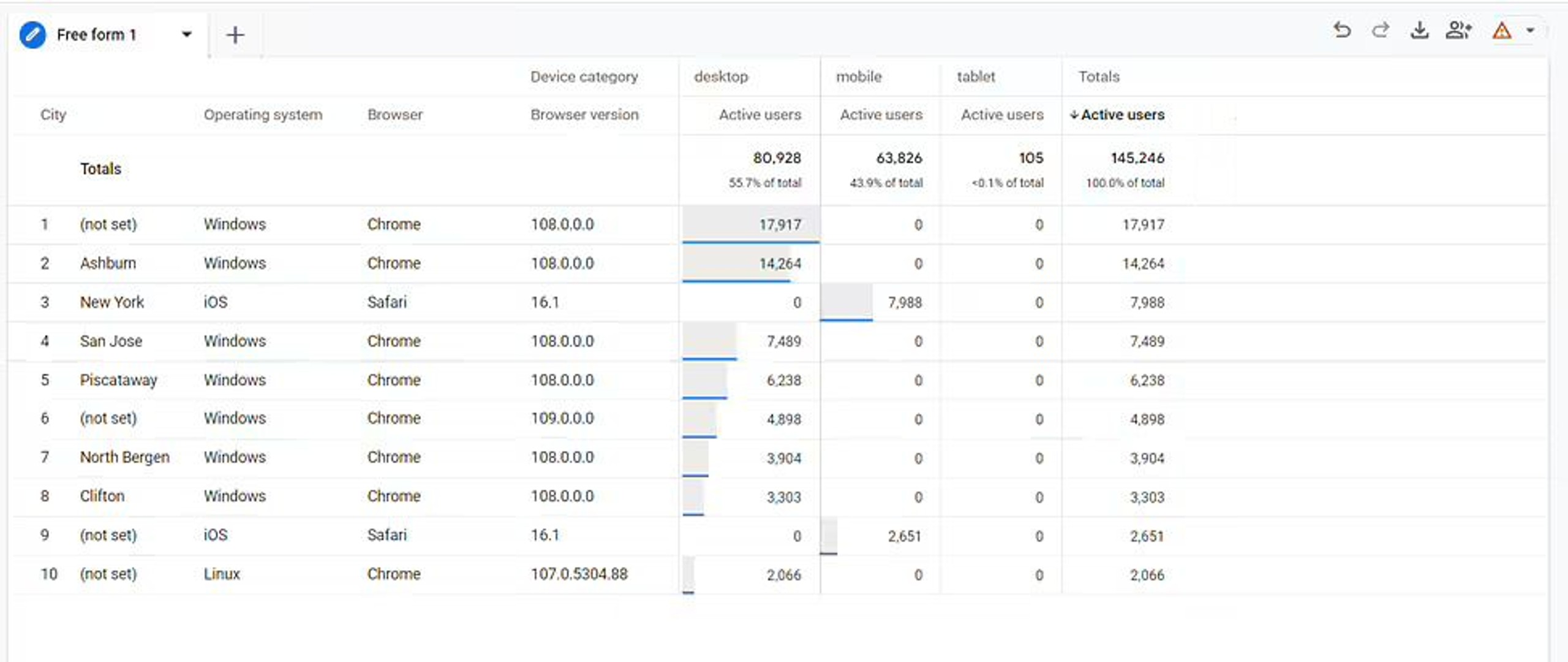Select the Ashburn city row cell
This screenshot has width=1568, height=662.
click(108, 264)
